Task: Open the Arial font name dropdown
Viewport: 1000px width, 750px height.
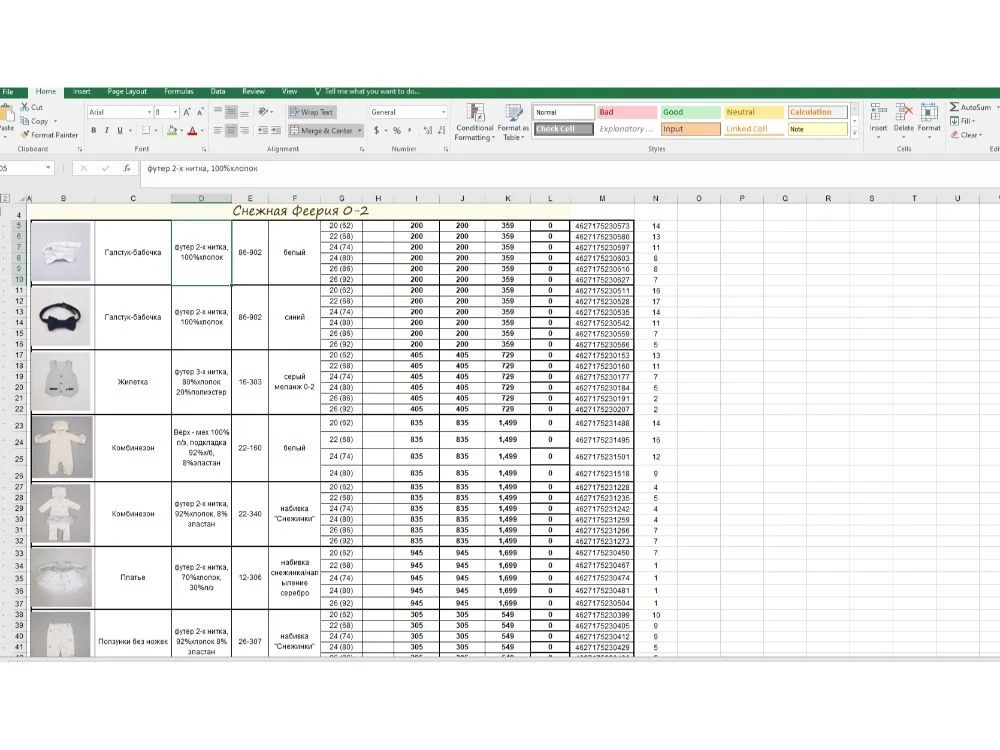Action: click(149, 112)
